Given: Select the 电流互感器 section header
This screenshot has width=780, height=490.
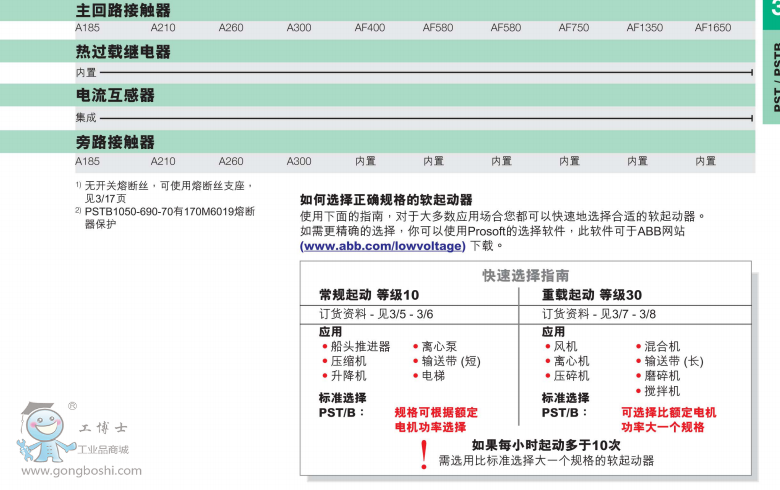Looking at the screenshot, I should (x=115, y=96).
